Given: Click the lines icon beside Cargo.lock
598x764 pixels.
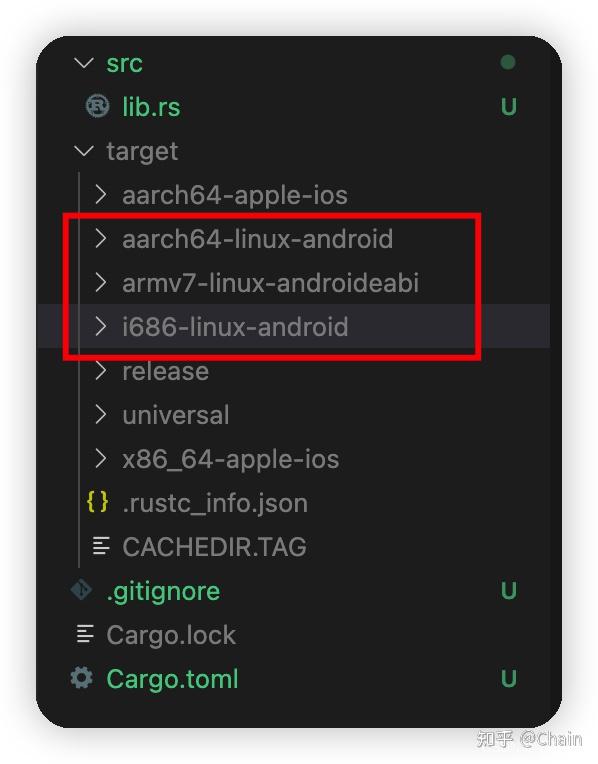Looking at the screenshot, I should tap(85, 634).
